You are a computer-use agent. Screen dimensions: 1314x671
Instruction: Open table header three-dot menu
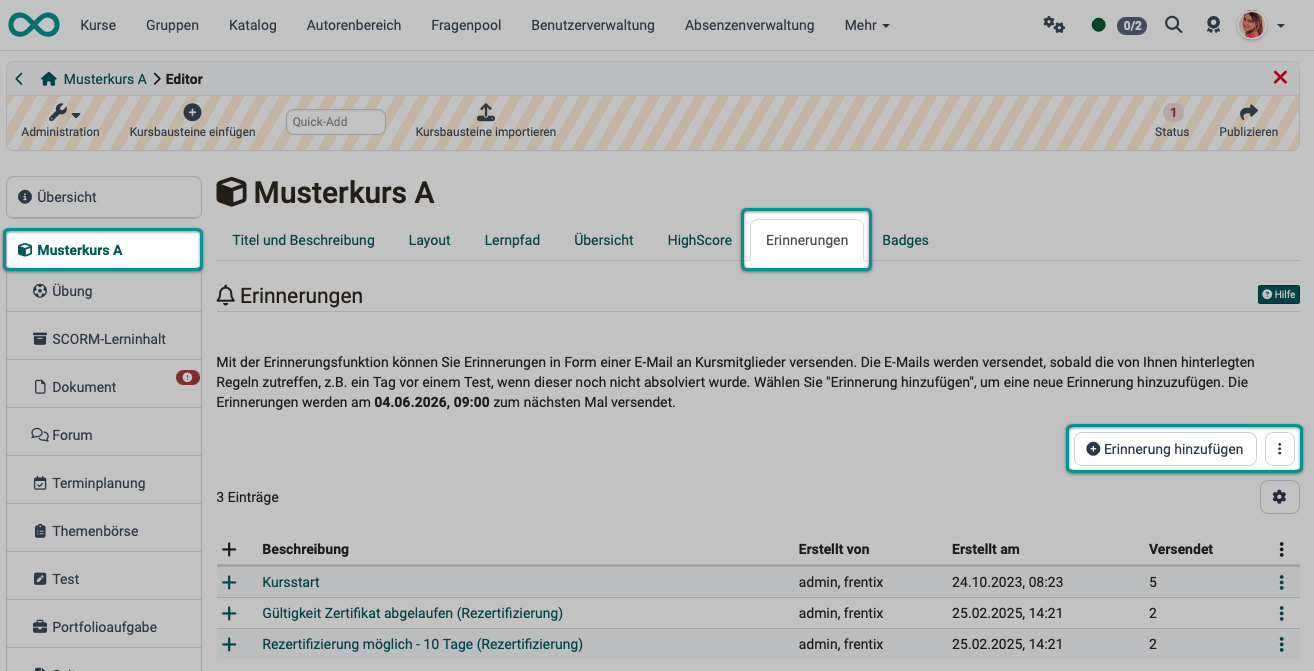tap(1281, 549)
